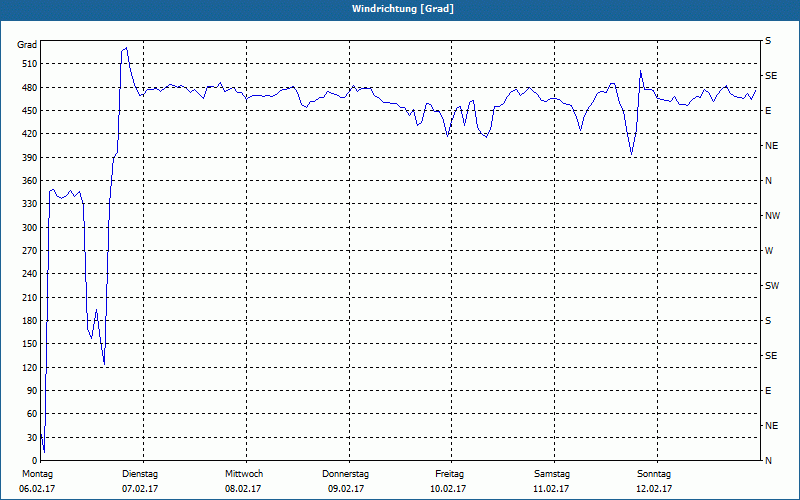Click the Samstag day label

click(552, 474)
